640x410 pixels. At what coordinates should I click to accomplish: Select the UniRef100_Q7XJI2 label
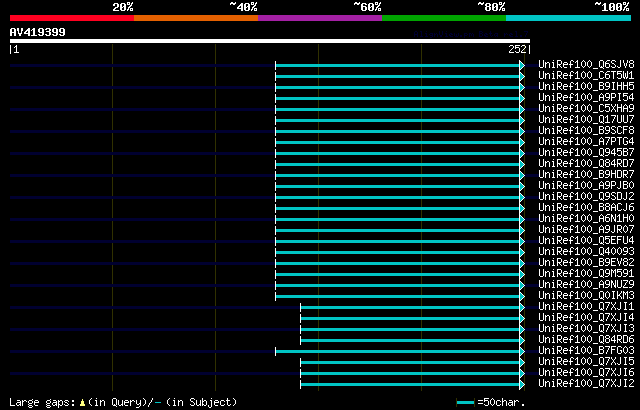pyautogui.click(x=586, y=384)
